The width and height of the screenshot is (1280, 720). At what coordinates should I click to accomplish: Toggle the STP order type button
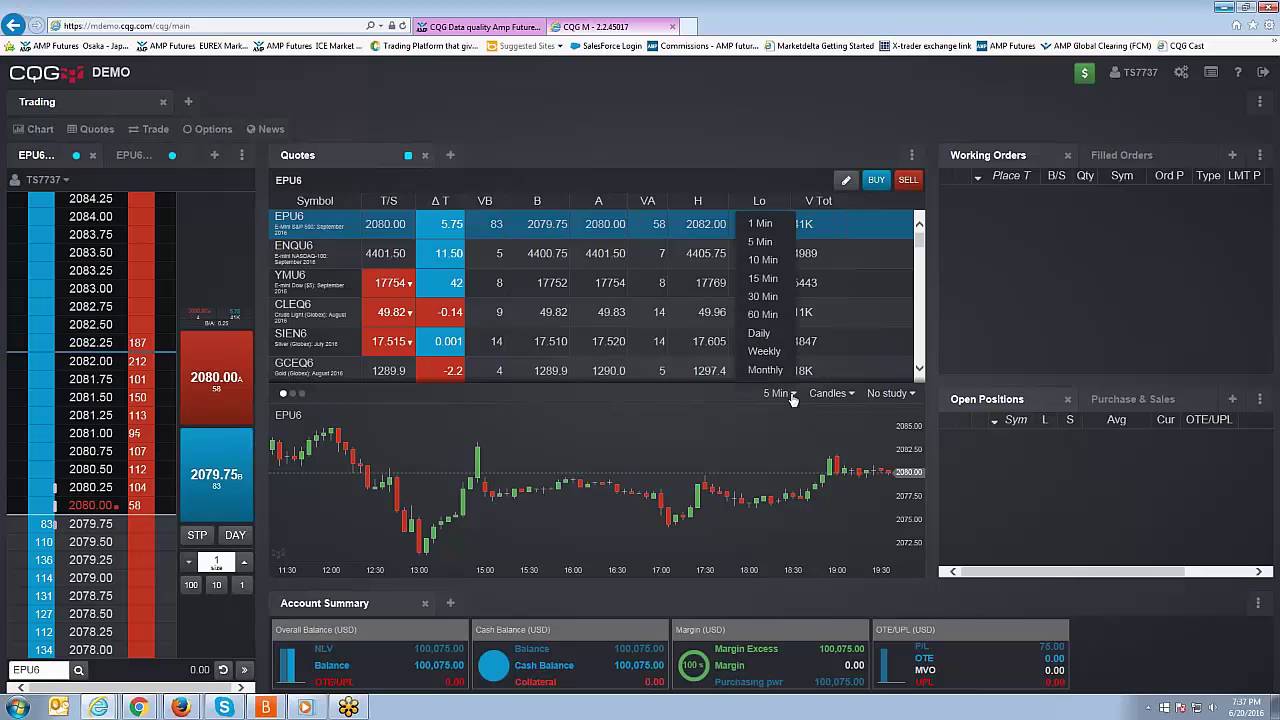pos(197,535)
